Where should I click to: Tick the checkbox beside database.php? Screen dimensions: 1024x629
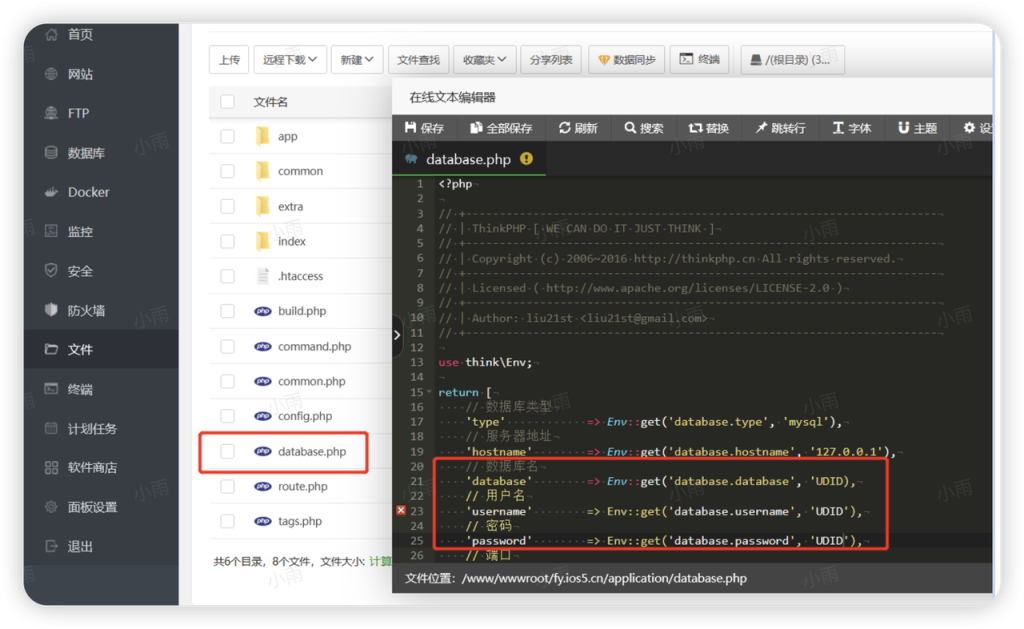coord(227,451)
